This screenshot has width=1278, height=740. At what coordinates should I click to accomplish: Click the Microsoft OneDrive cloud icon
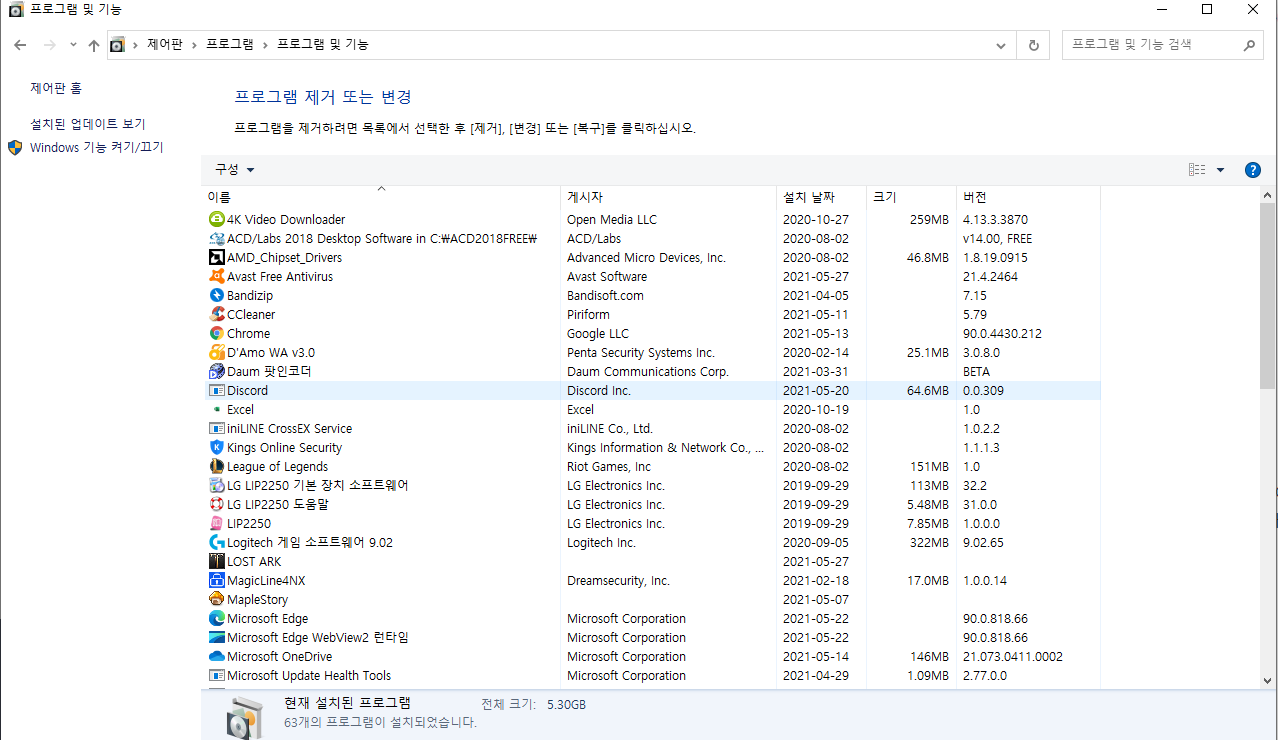pyautogui.click(x=217, y=656)
